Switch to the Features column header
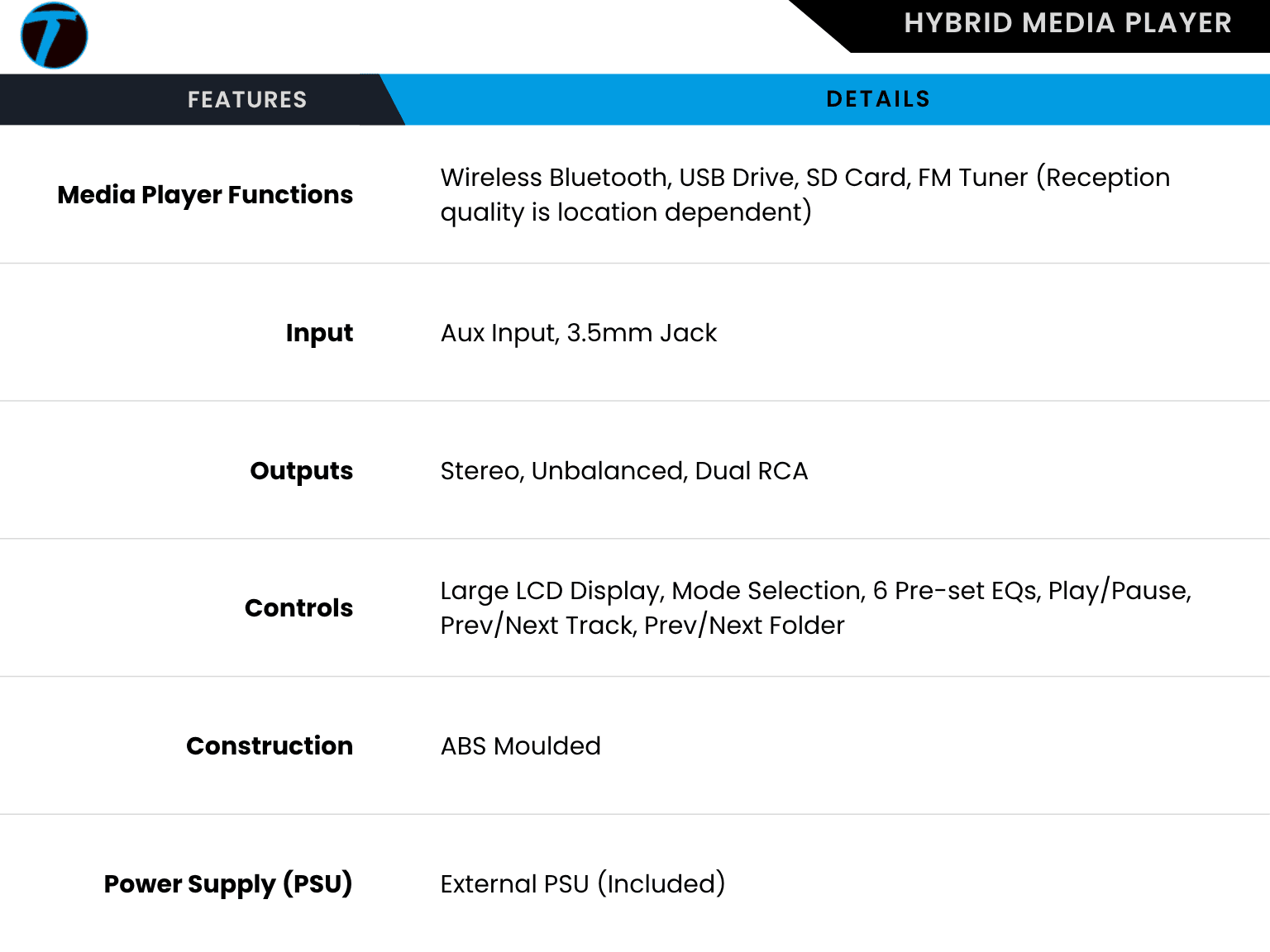Viewport: 1270px width, 952px height. point(246,100)
